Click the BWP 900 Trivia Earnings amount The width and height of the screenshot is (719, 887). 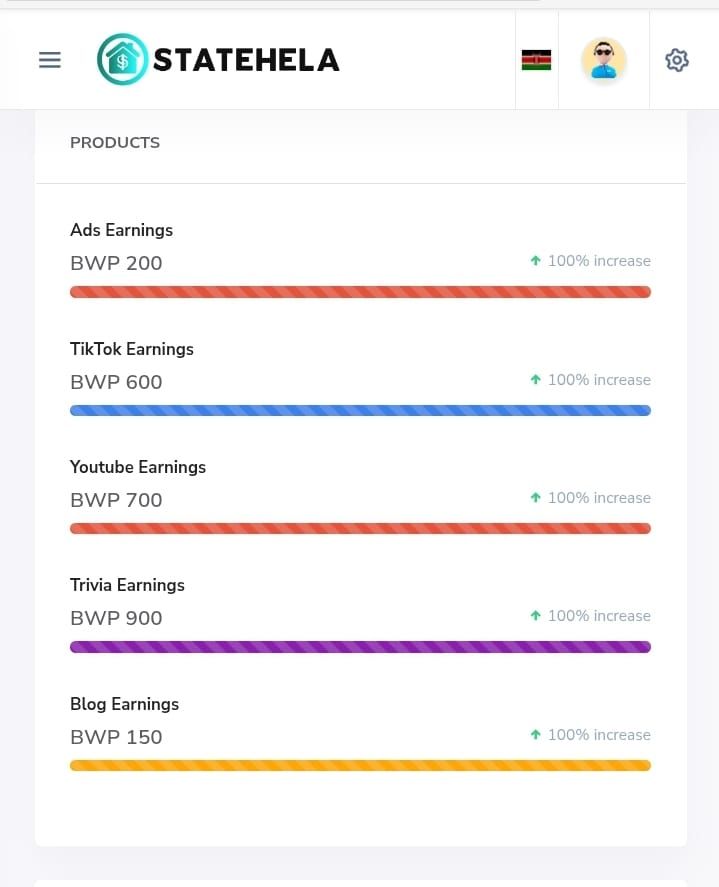tap(116, 618)
